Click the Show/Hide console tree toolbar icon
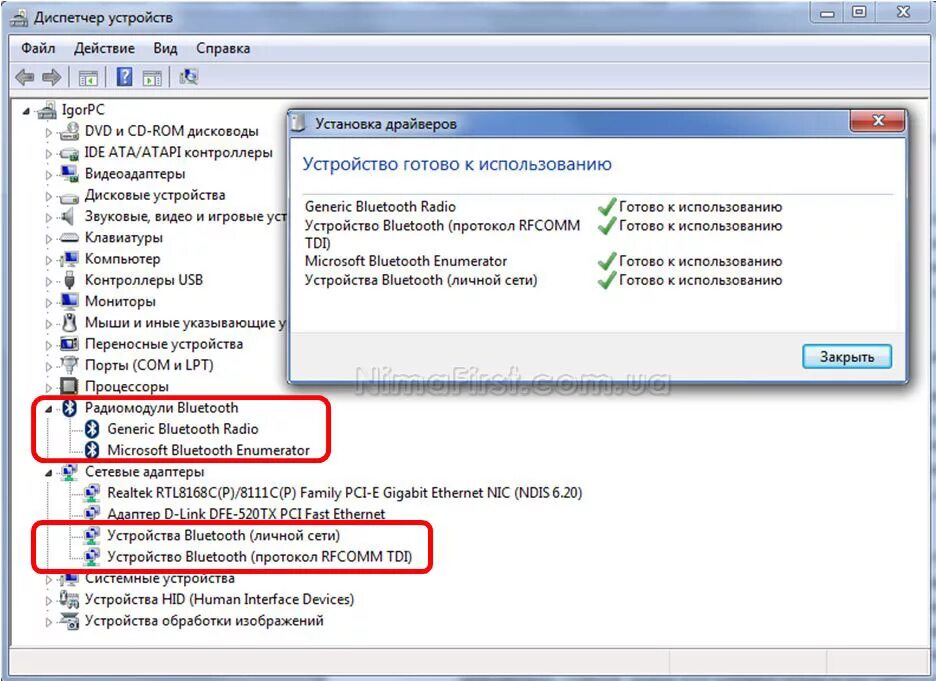 point(88,78)
